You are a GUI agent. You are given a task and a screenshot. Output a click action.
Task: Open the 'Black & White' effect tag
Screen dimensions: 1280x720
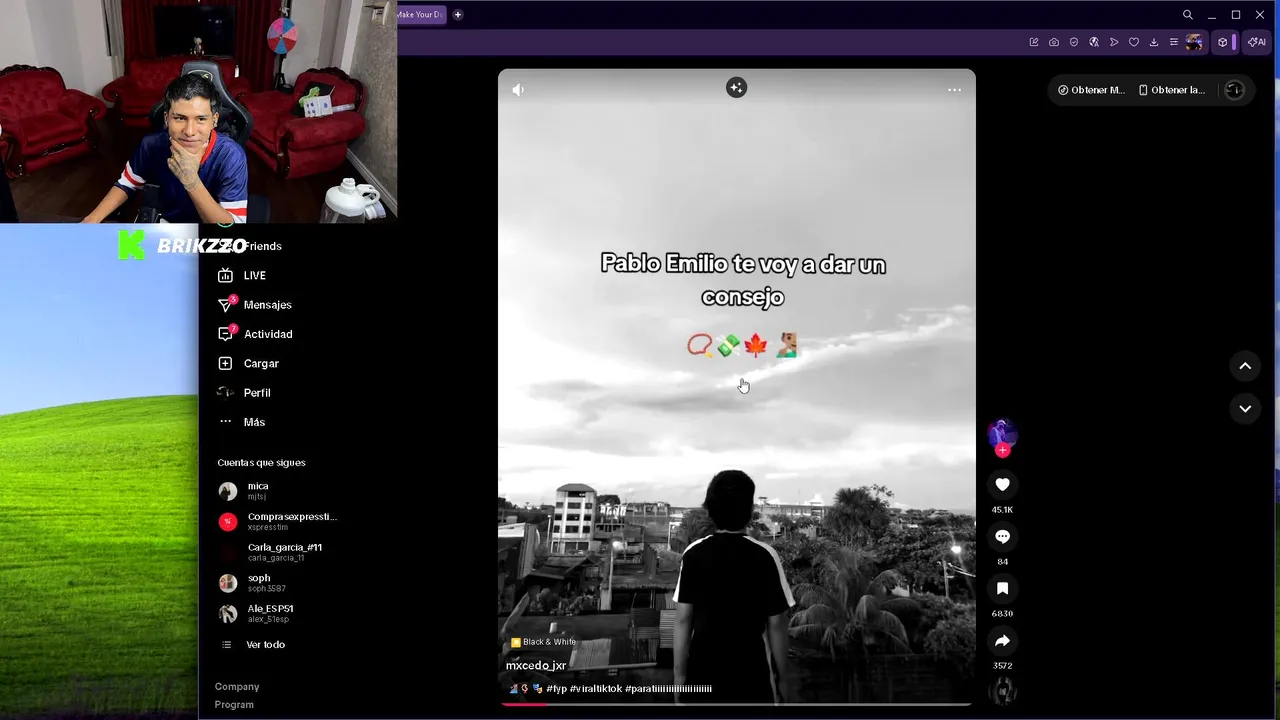[x=544, y=642]
